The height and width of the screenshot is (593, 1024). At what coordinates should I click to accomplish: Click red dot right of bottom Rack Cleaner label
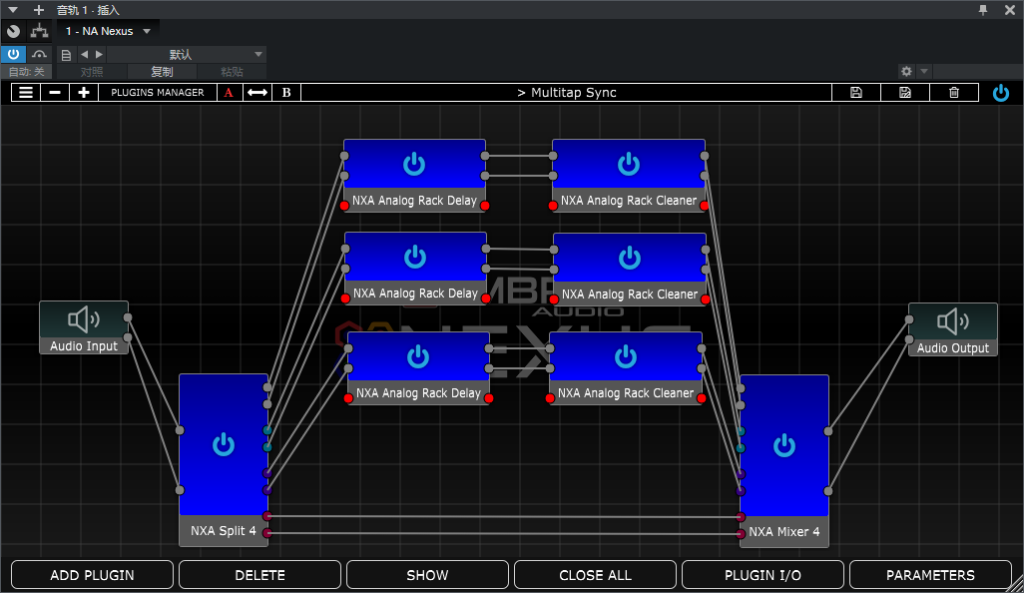[701, 398]
